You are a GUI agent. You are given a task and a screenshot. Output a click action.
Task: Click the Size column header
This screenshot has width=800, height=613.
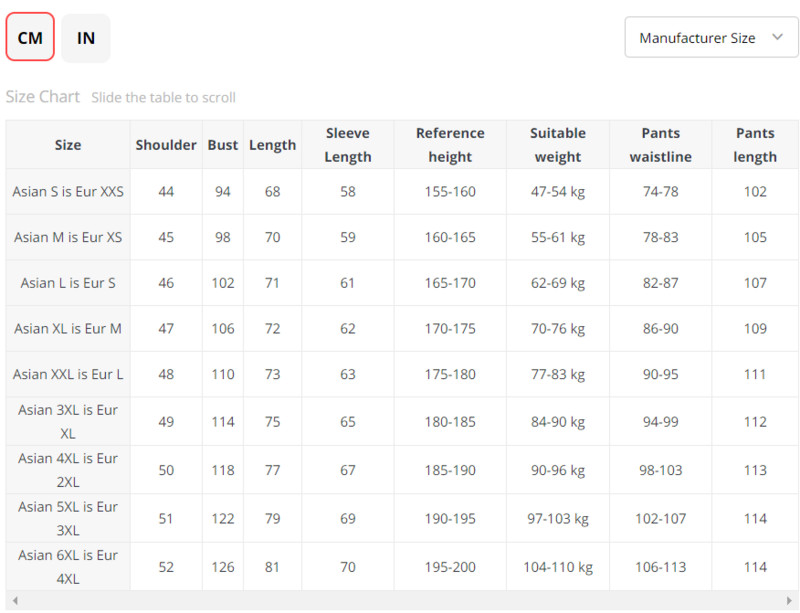(68, 145)
